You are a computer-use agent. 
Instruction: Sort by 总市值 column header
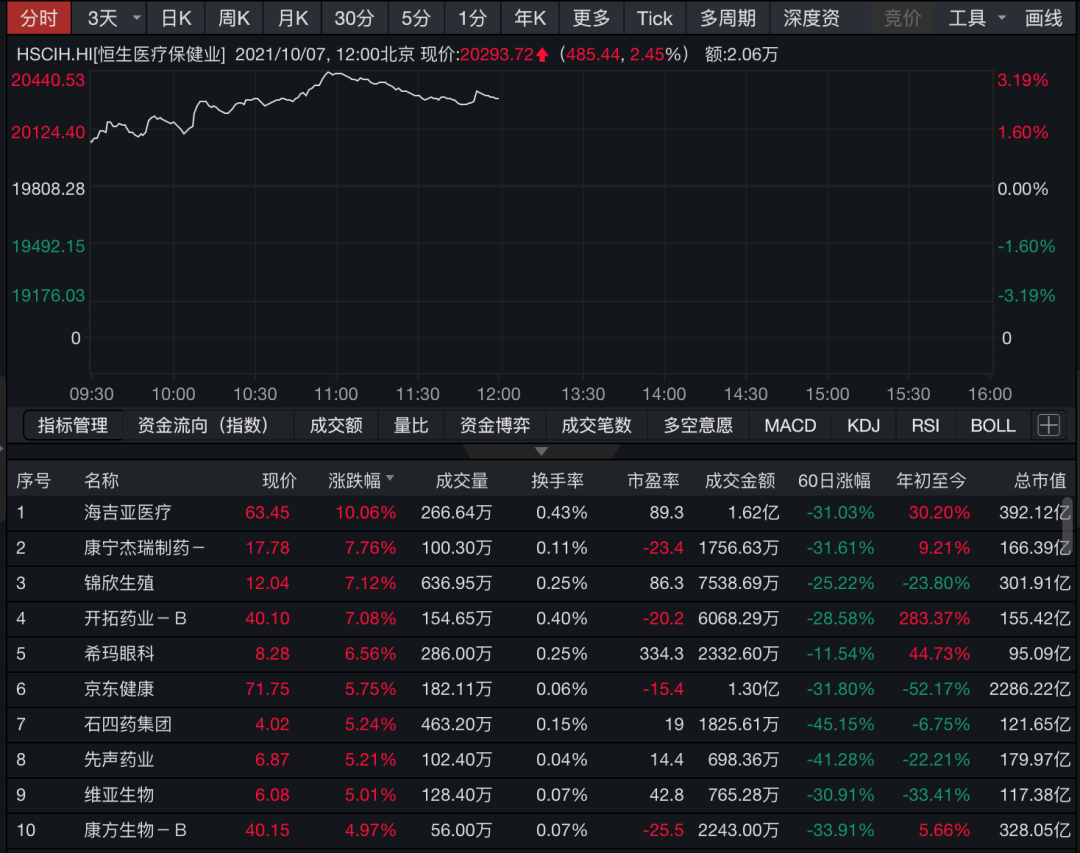coord(1040,480)
